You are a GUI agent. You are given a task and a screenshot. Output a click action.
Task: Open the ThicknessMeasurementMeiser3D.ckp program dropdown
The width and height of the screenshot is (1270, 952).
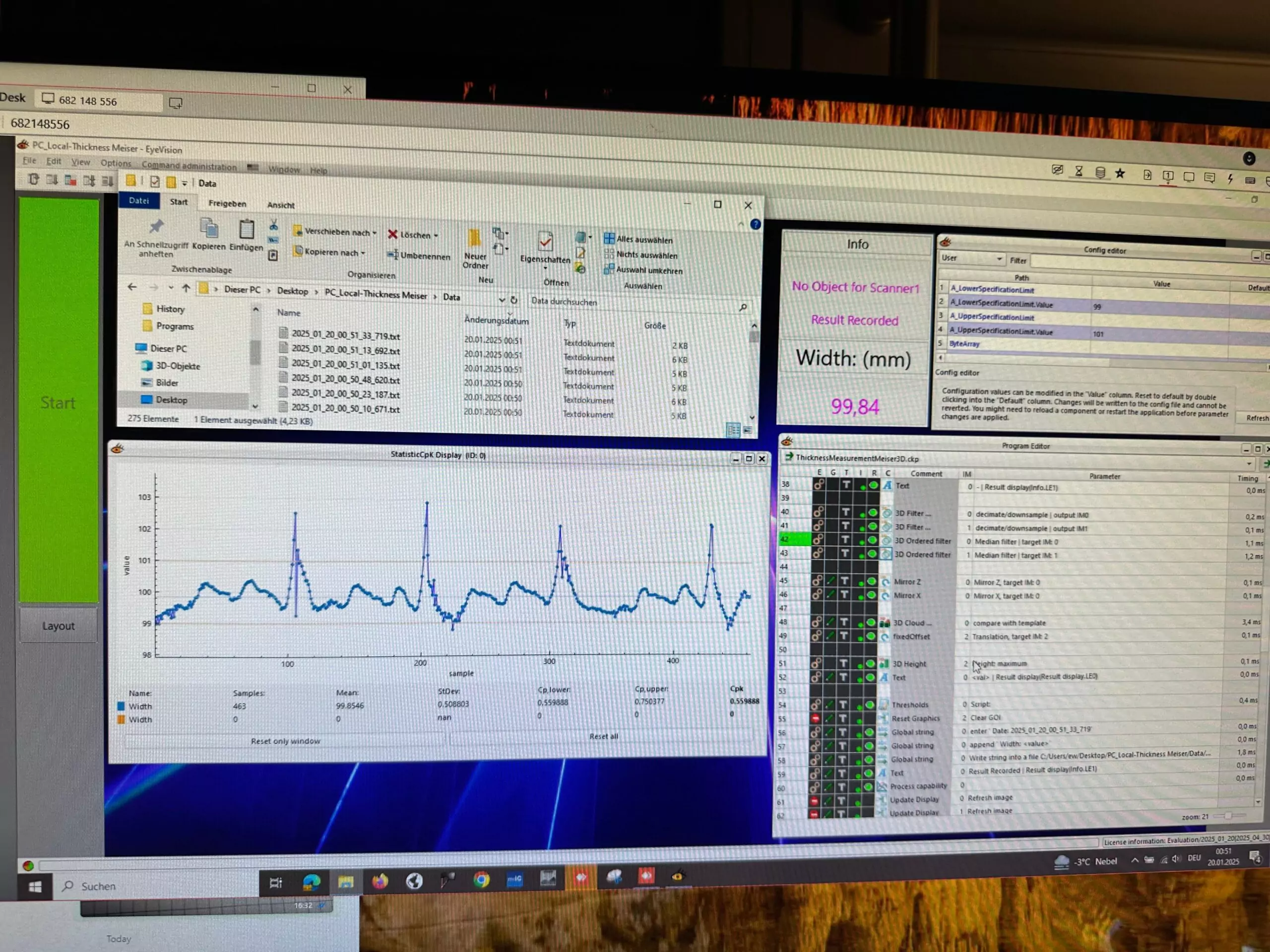coord(1248,464)
